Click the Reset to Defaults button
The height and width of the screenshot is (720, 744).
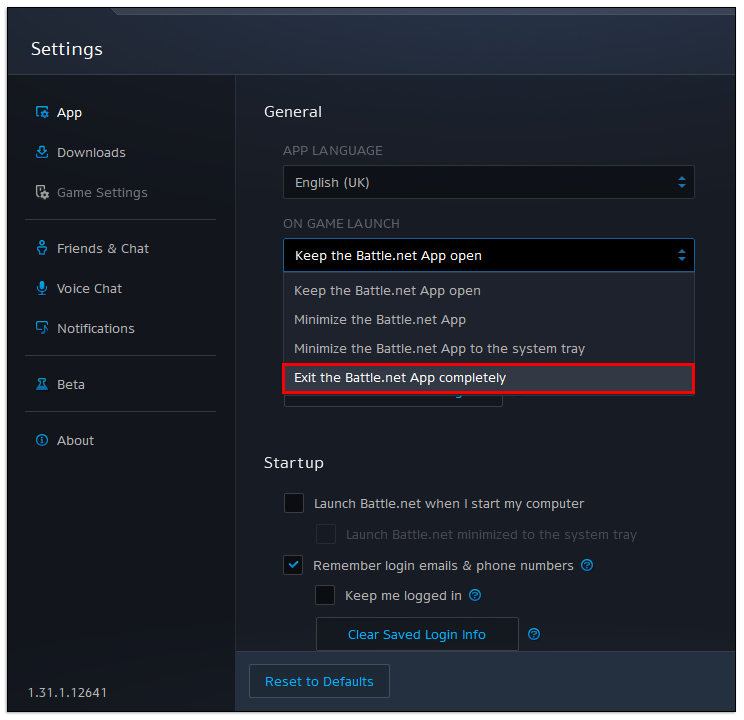tap(319, 681)
